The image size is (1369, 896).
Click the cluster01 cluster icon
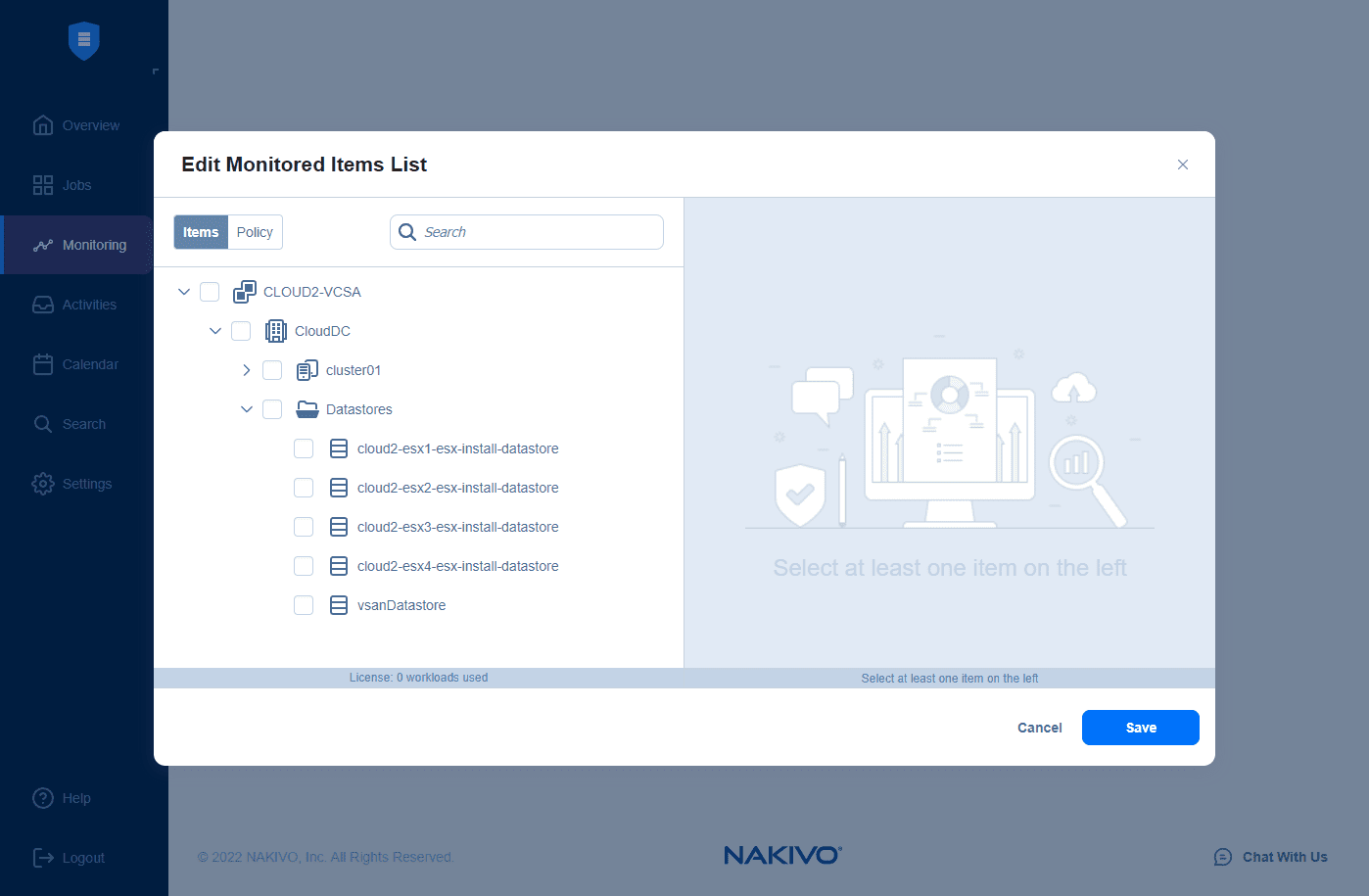[307, 370]
